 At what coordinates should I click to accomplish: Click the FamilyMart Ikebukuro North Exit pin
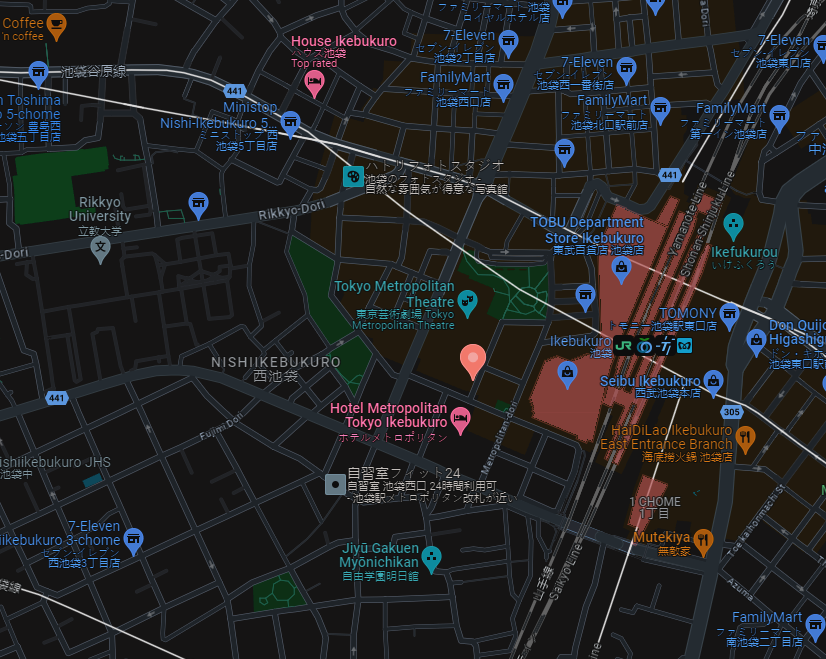coord(660,110)
